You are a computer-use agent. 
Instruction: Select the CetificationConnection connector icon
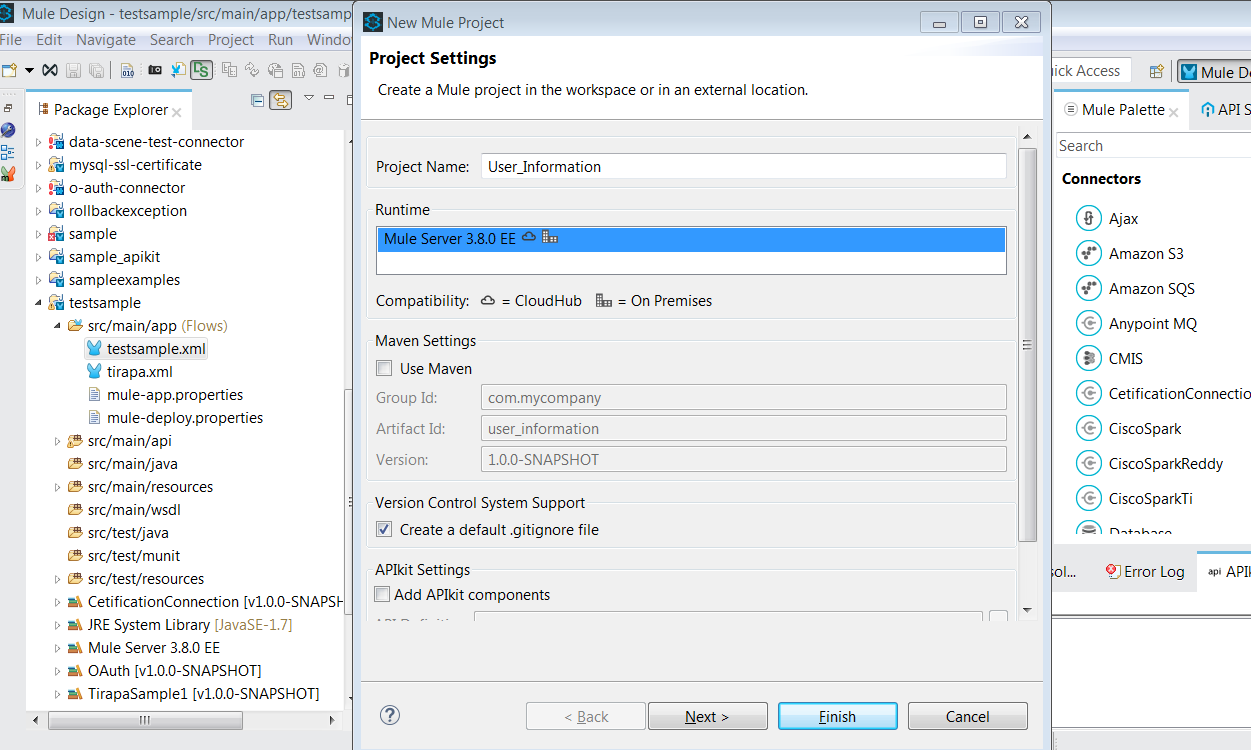(x=1088, y=394)
